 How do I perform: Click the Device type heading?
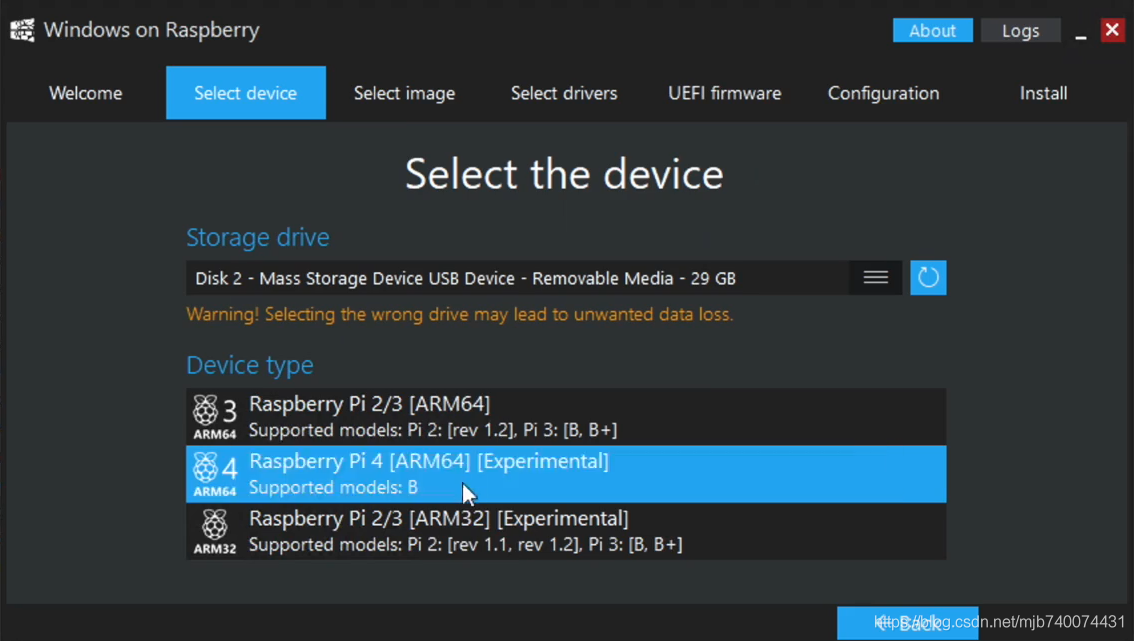point(250,365)
